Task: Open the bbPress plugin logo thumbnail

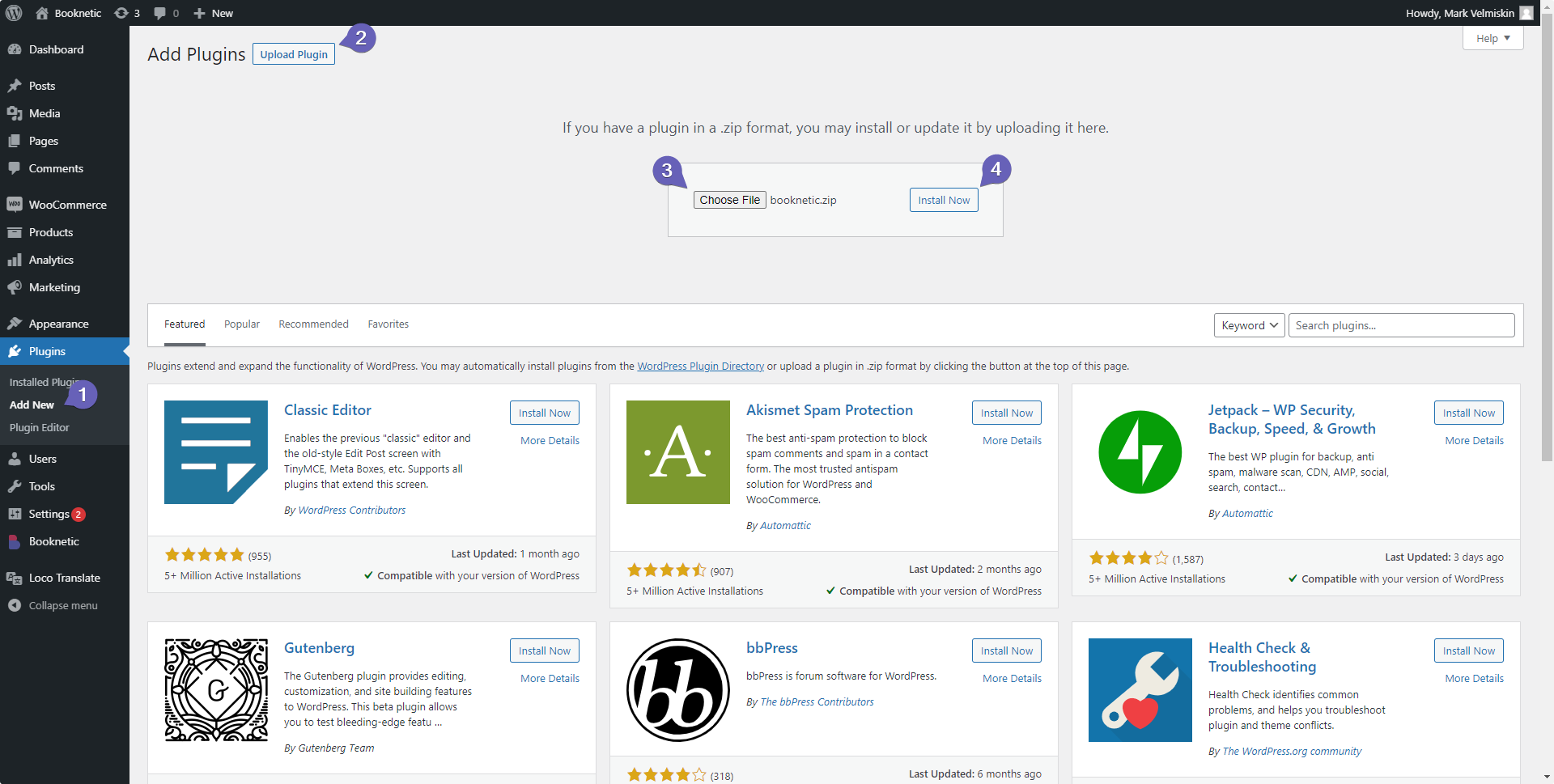Action: [678, 690]
